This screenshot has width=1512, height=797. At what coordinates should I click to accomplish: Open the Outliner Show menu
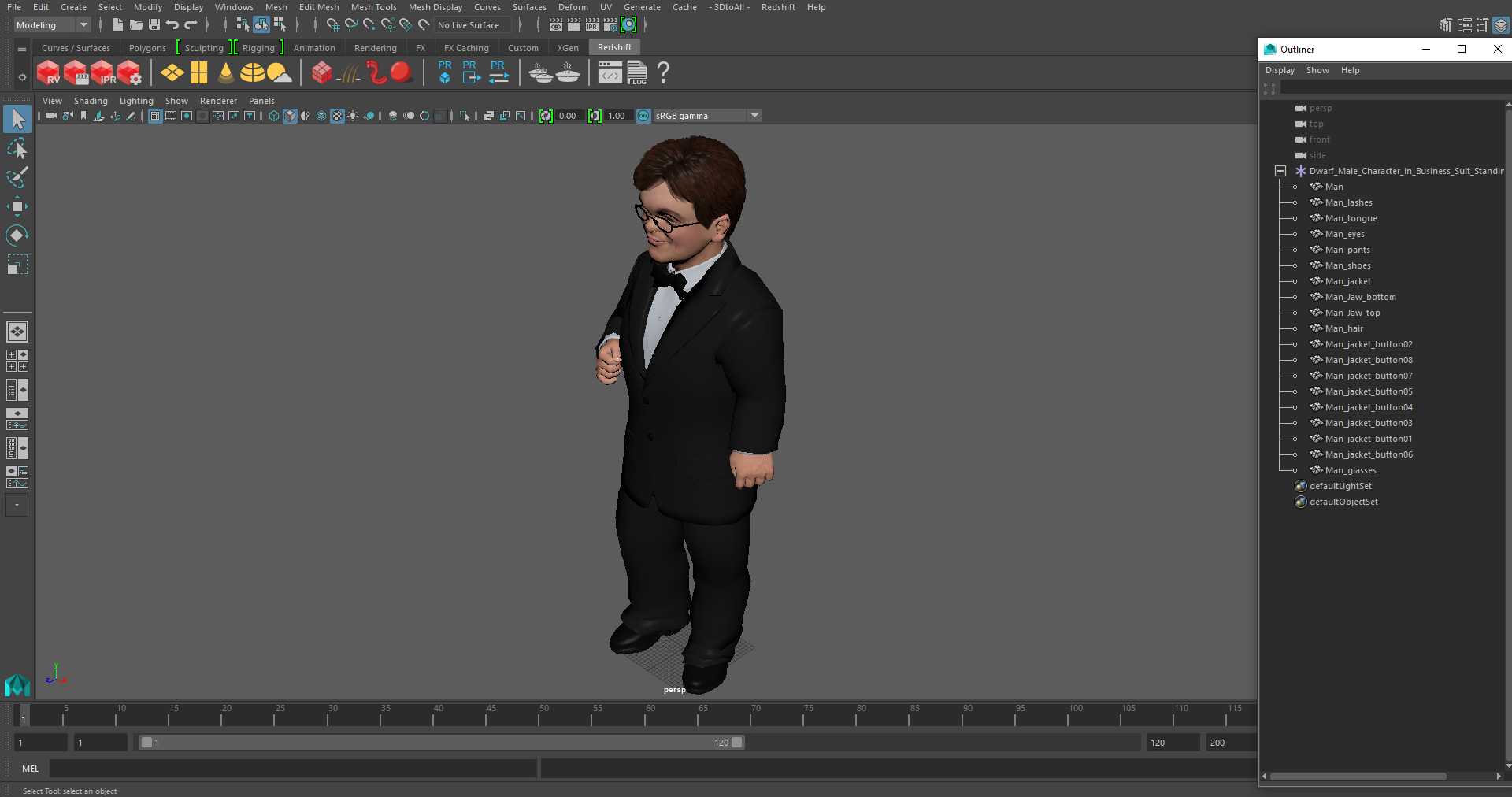1317,70
